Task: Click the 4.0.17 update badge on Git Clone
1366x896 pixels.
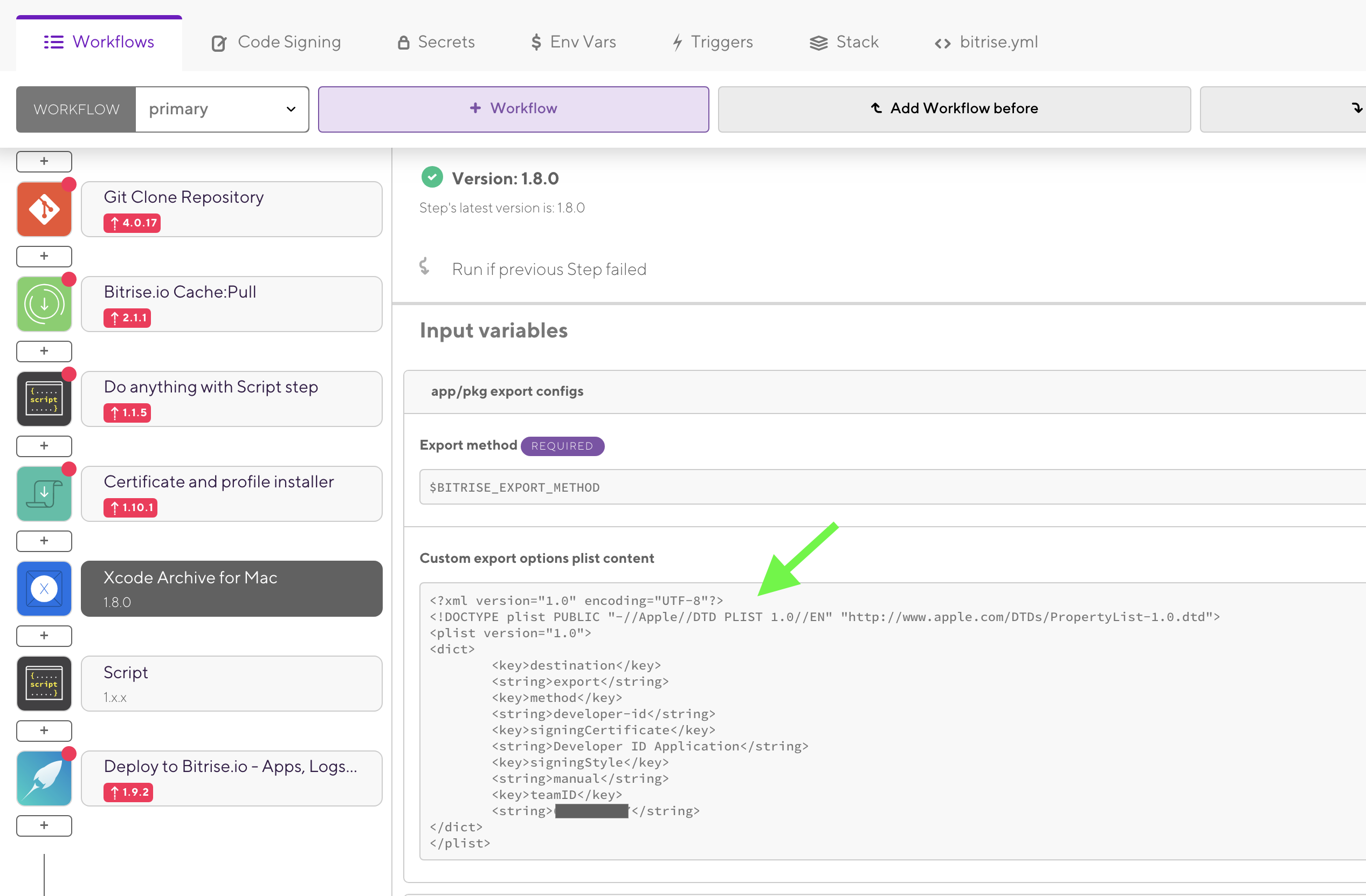Action: [132, 223]
